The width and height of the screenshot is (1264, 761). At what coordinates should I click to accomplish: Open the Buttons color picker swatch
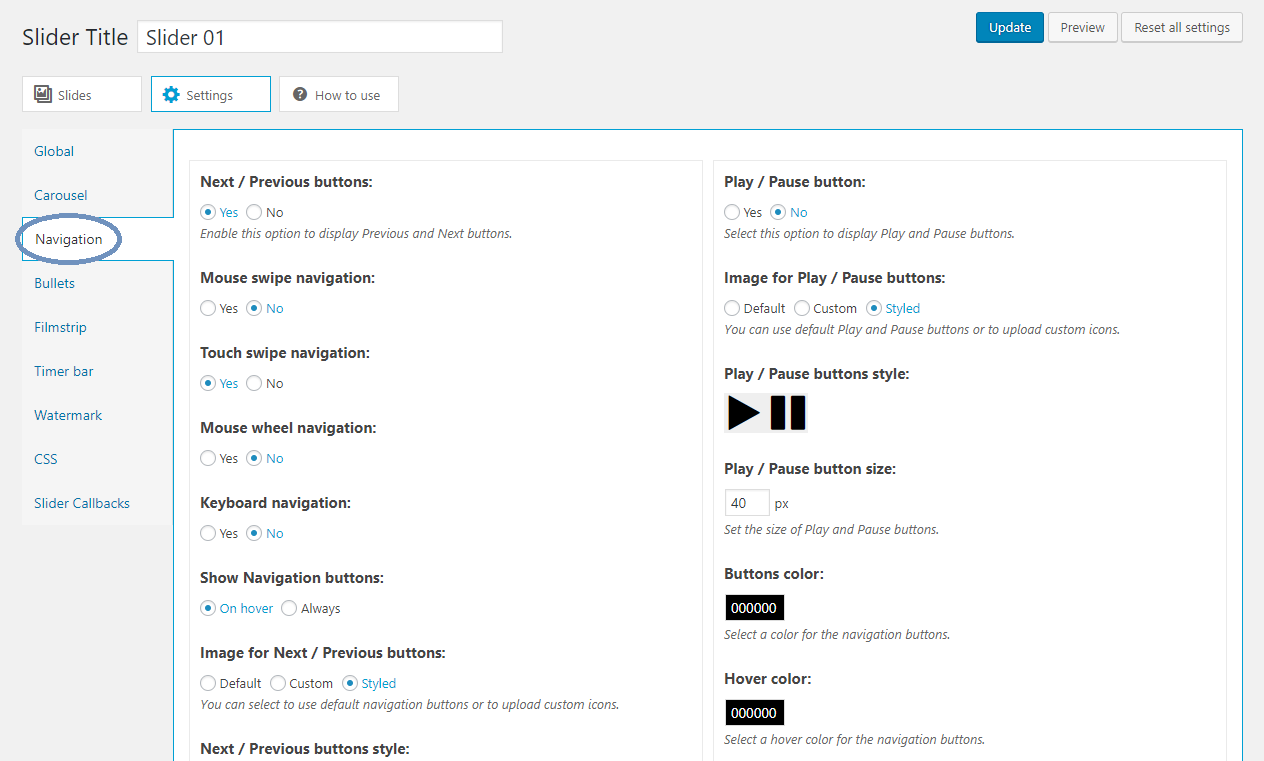755,608
